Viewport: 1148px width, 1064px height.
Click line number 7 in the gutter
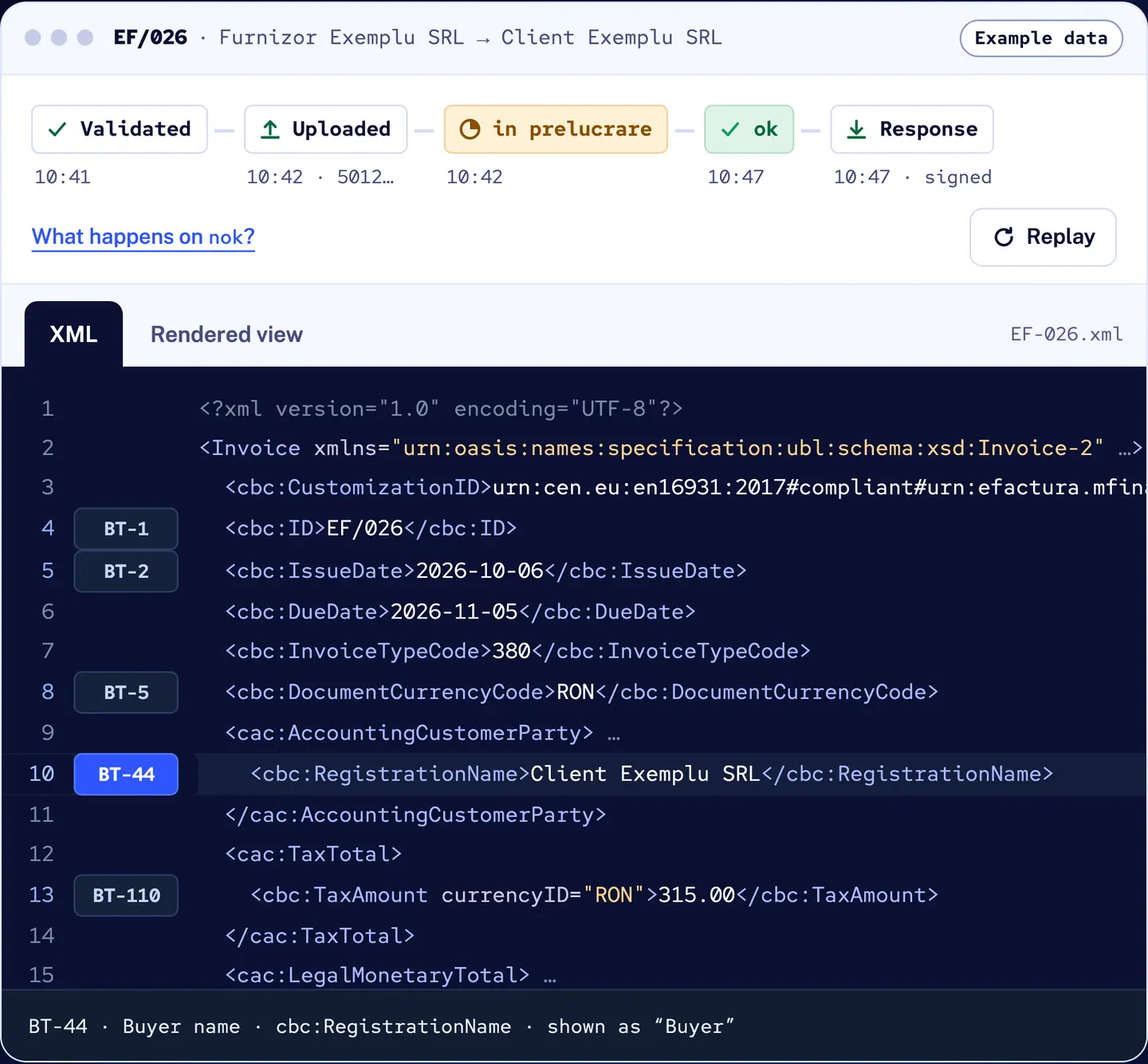click(x=48, y=651)
